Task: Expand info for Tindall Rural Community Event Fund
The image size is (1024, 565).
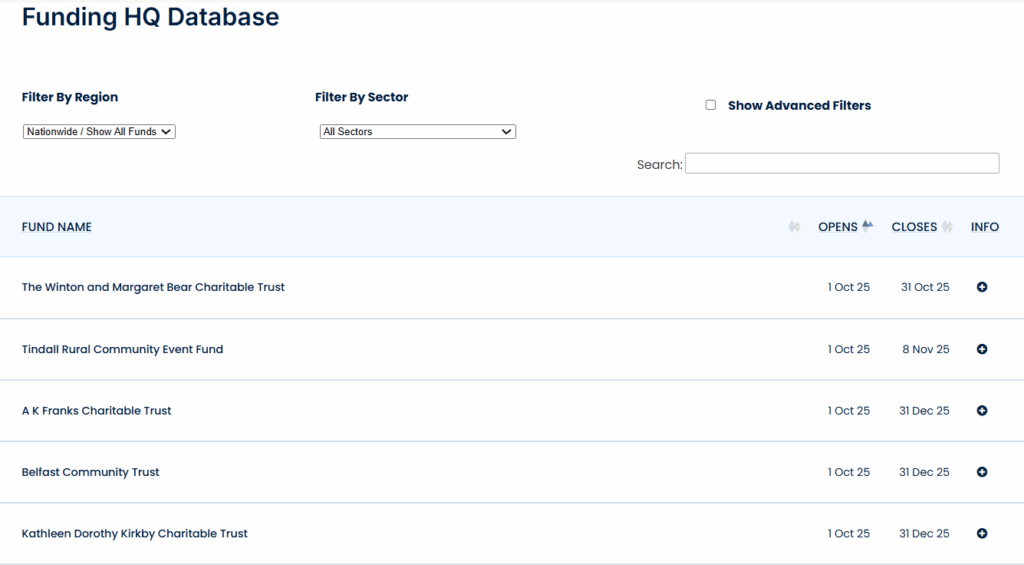Action: coord(981,350)
